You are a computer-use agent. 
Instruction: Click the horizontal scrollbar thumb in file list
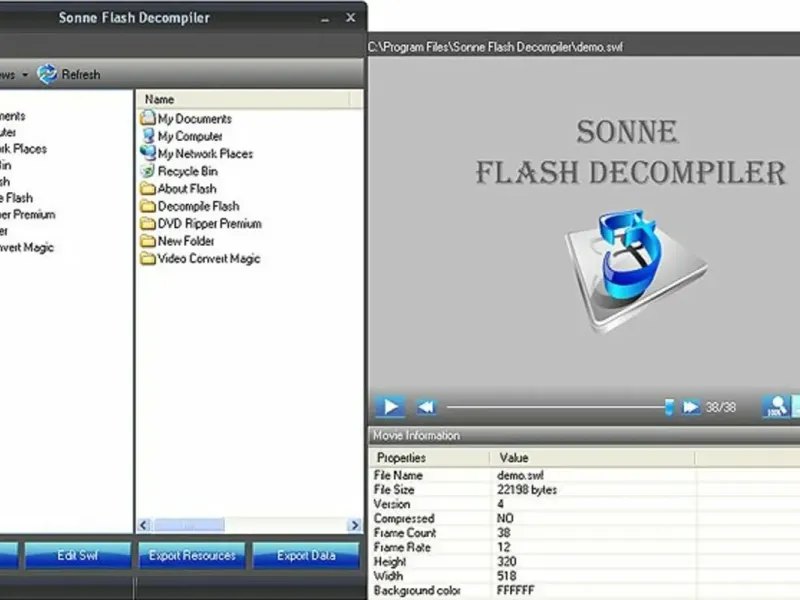(189, 525)
